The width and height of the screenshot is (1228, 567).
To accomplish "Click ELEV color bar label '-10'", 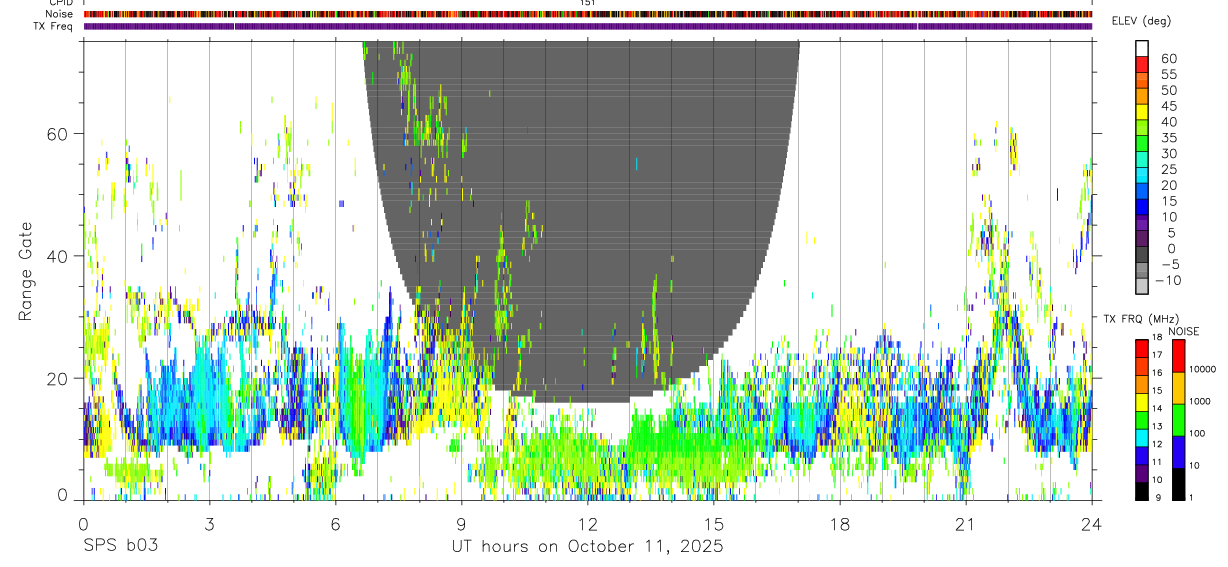I will pos(1170,280).
